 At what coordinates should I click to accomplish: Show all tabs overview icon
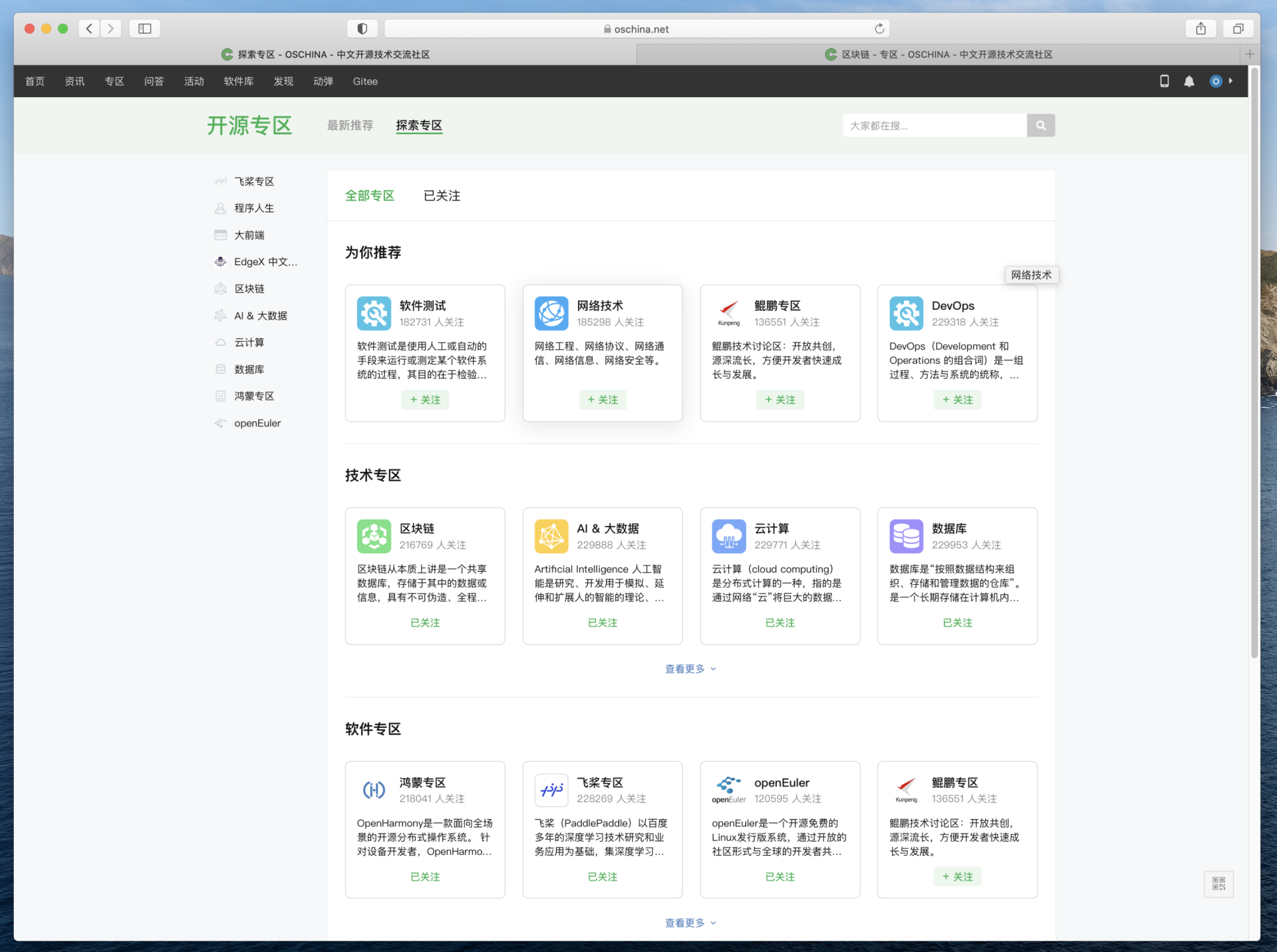click(x=1238, y=29)
